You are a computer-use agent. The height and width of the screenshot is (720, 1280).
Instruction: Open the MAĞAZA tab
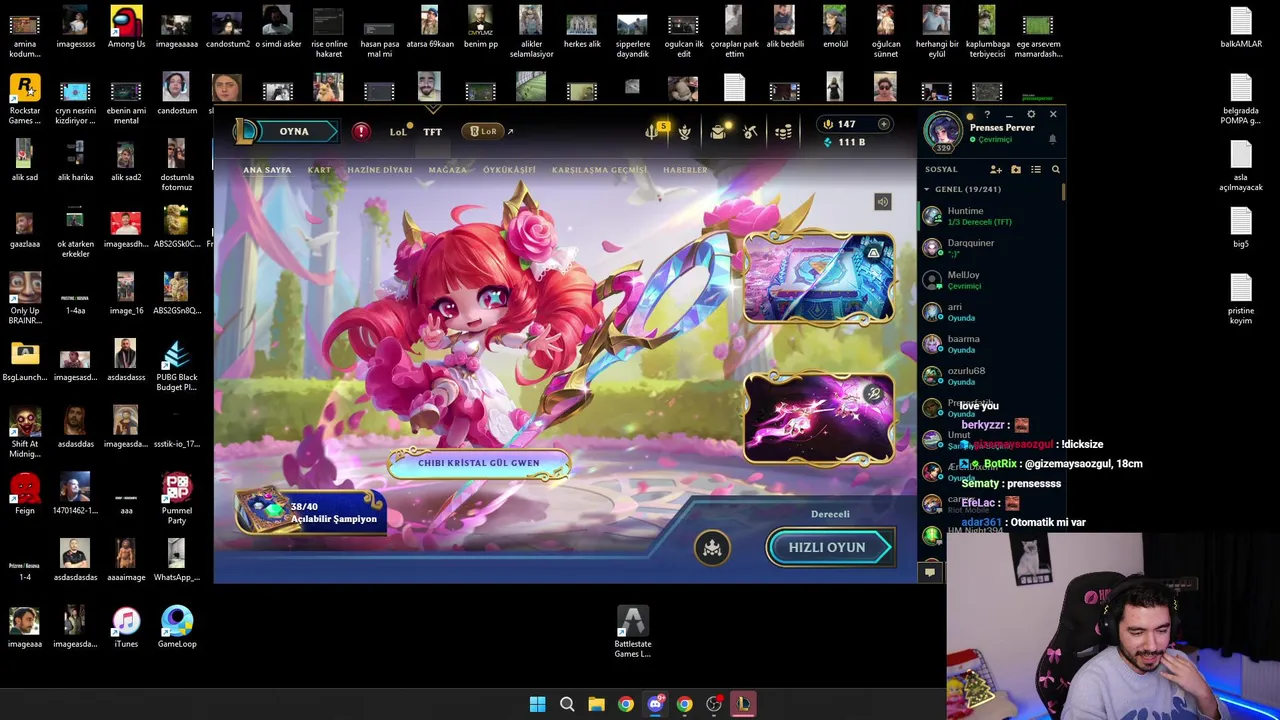click(x=447, y=170)
